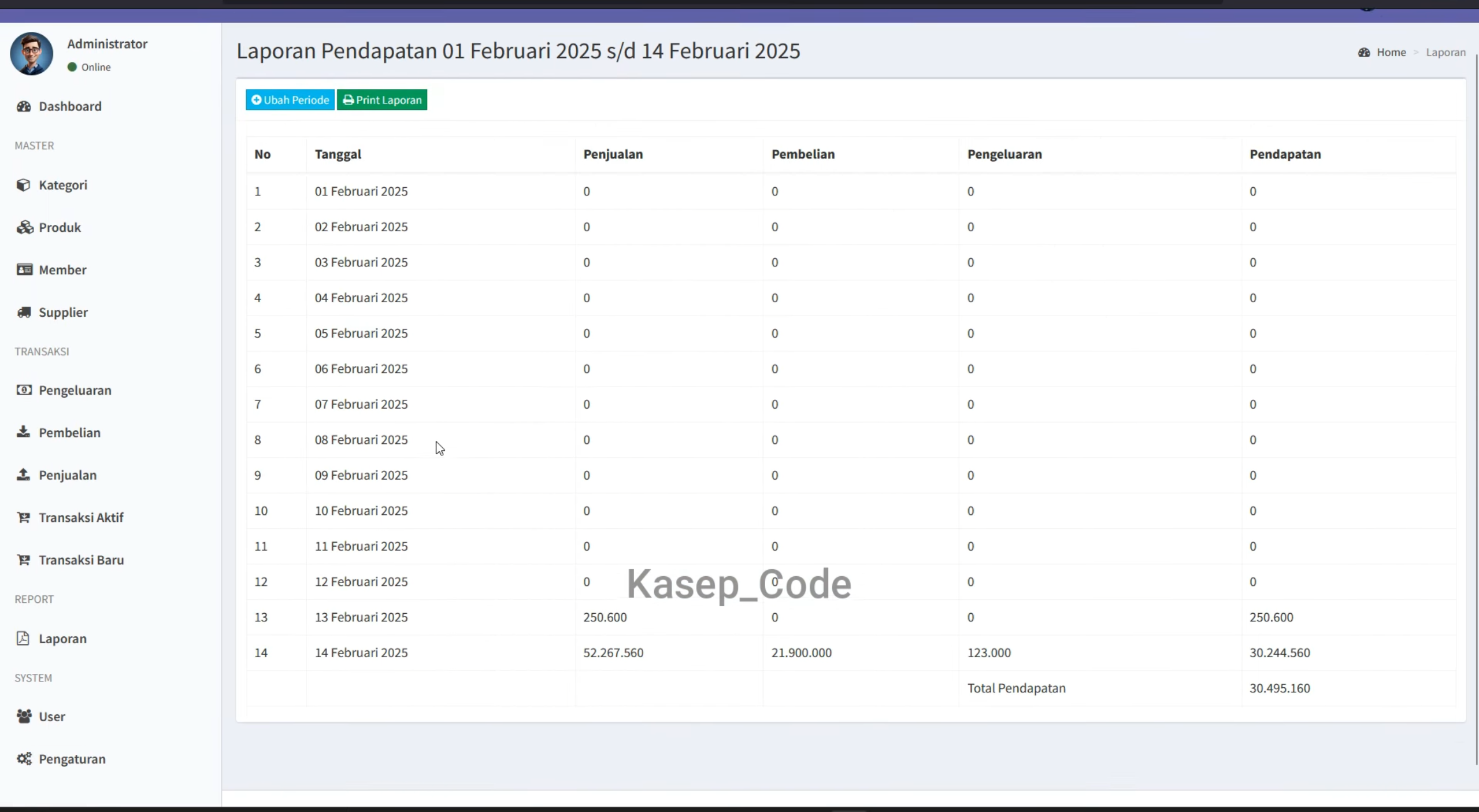Open Pengeluaran transaction menu

(x=110, y=390)
